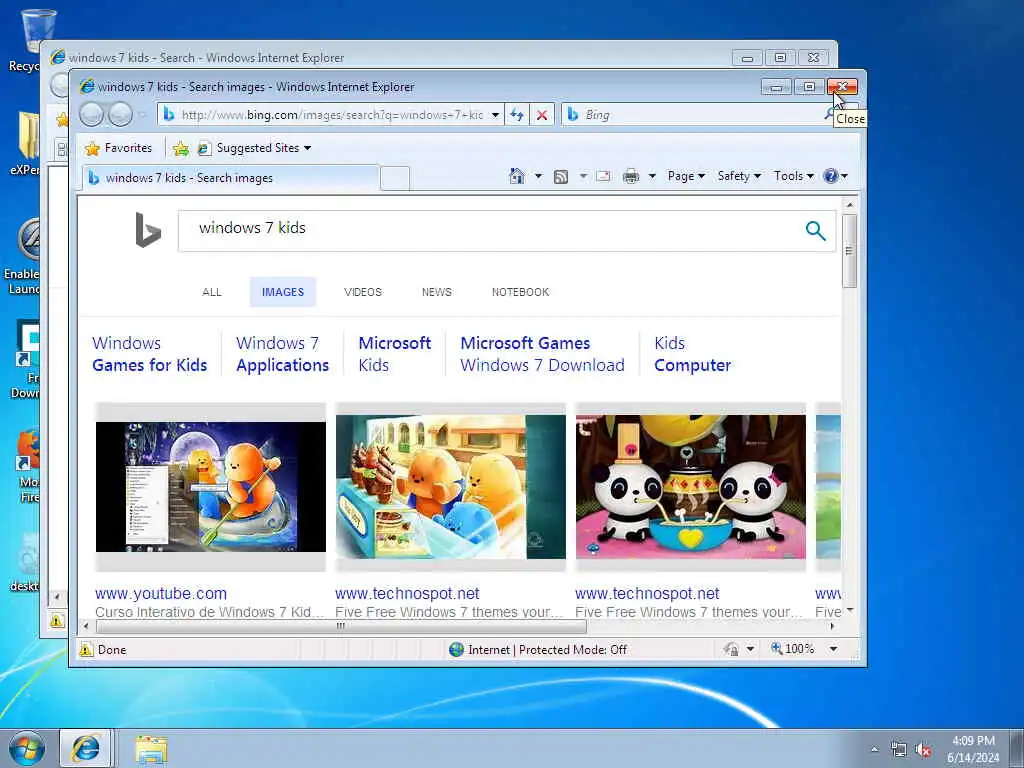This screenshot has width=1024, height=768.
Task: Expand the Print dropdown arrow
Action: (x=652, y=176)
